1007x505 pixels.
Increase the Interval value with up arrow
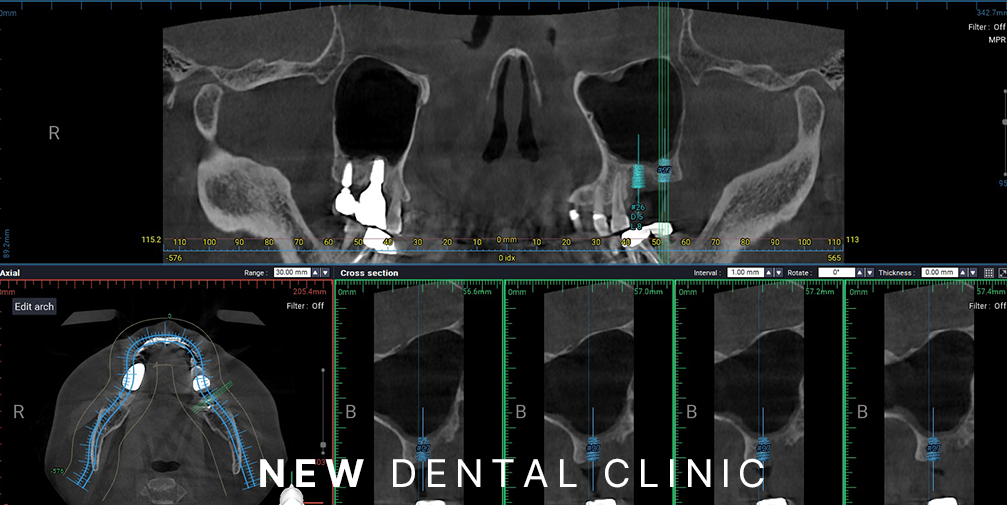click(770, 272)
